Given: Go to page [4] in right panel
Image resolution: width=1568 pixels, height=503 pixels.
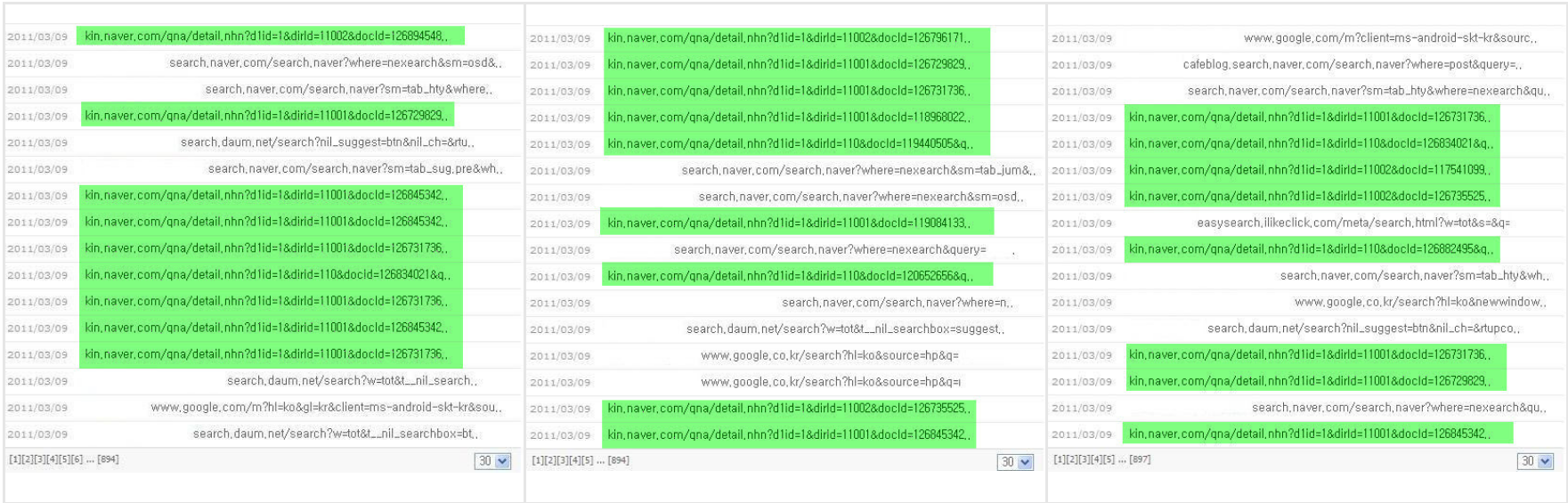Looking at the screenshot, I should [1097, 459].
